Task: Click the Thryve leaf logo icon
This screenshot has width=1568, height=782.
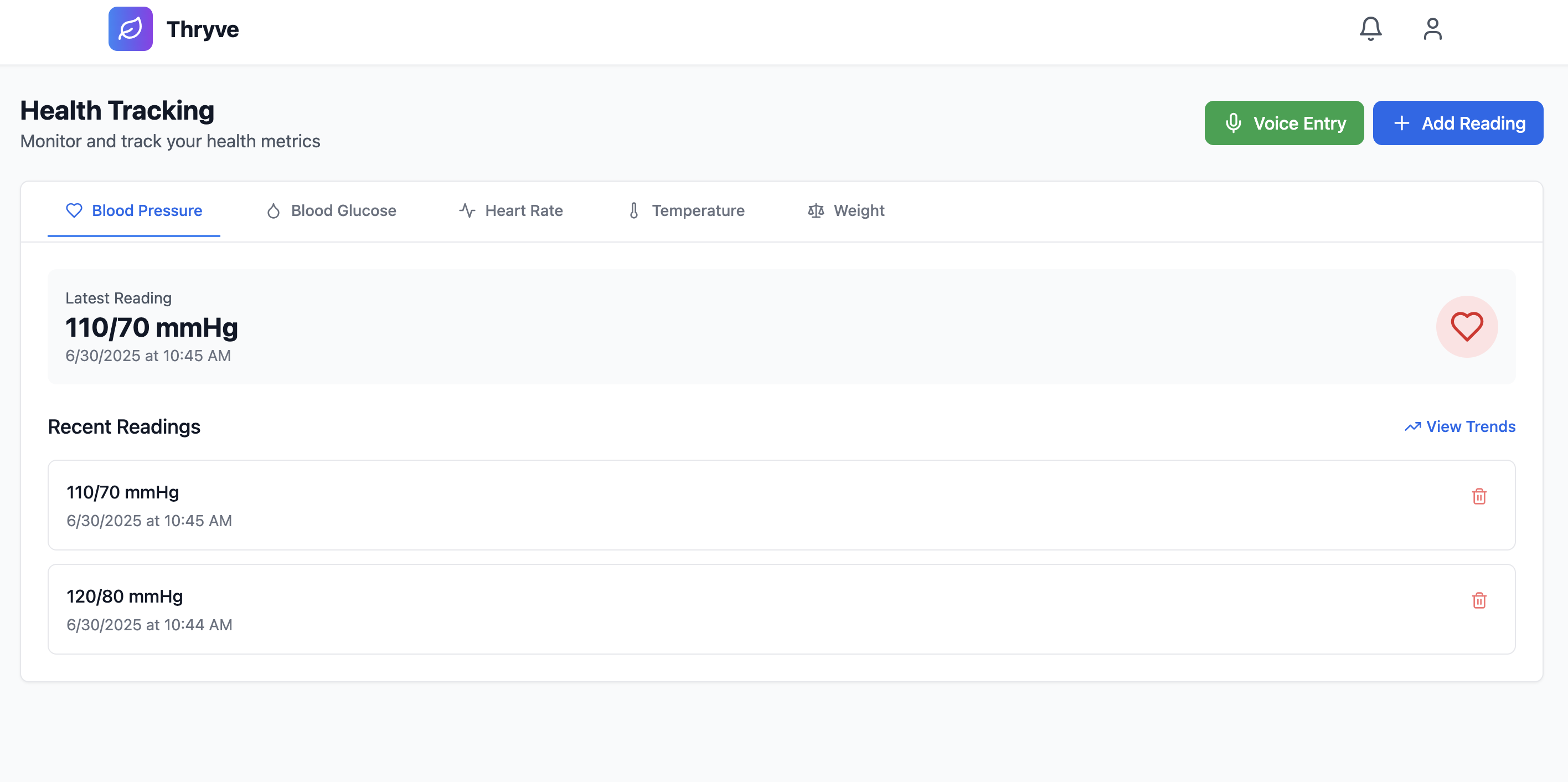Action: [130, 29]
